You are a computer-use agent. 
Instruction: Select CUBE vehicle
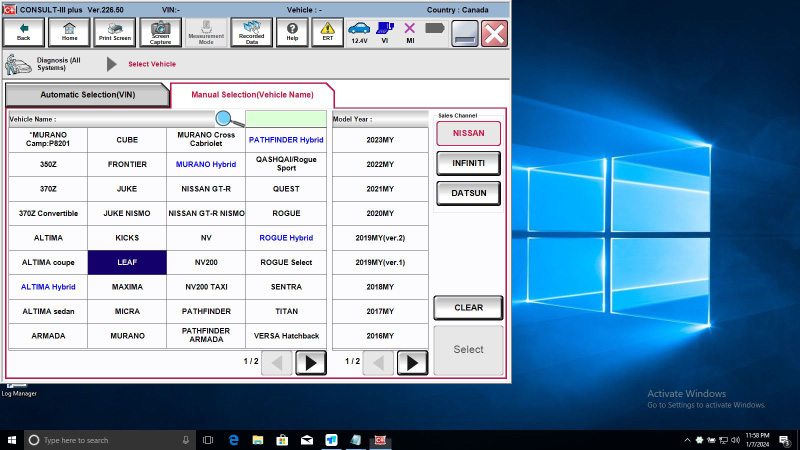click(127, 140)
